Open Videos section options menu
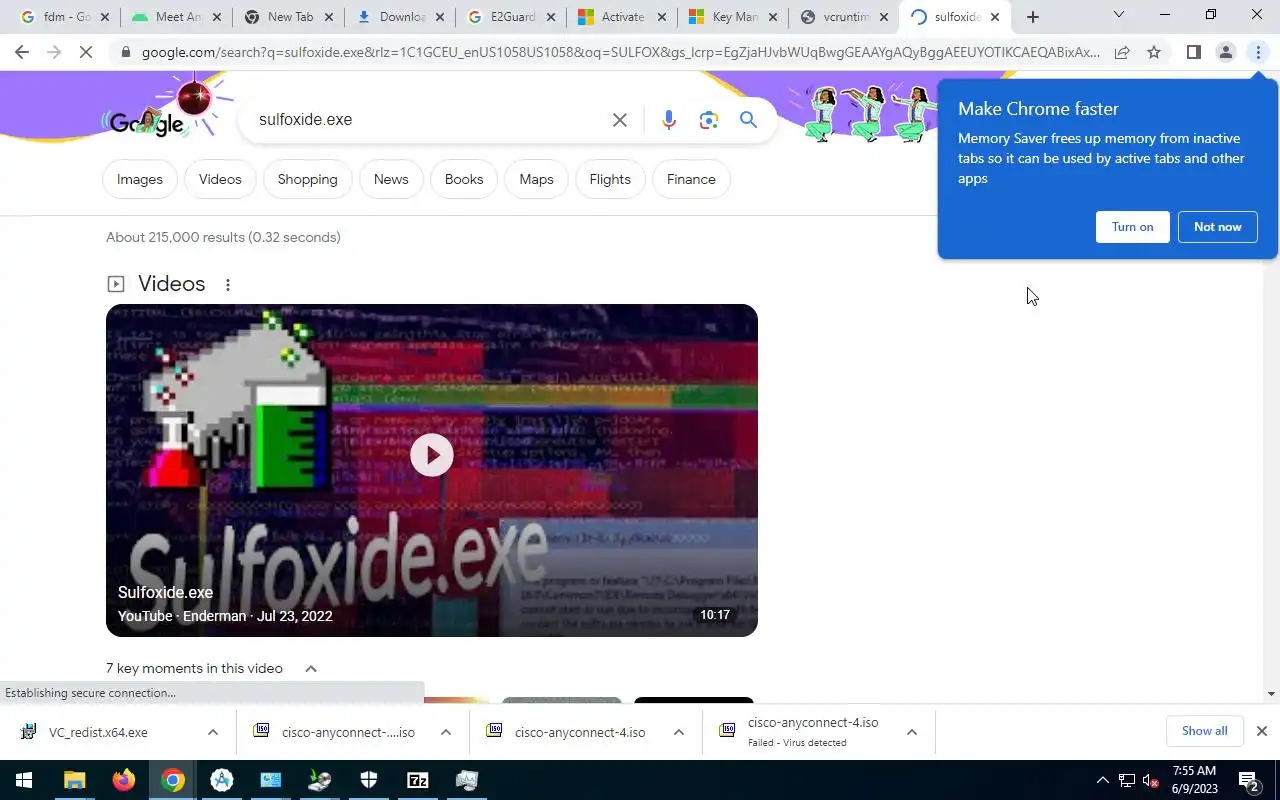The width and height of the screenshot is (1280, 800). [x=228, y=285]
